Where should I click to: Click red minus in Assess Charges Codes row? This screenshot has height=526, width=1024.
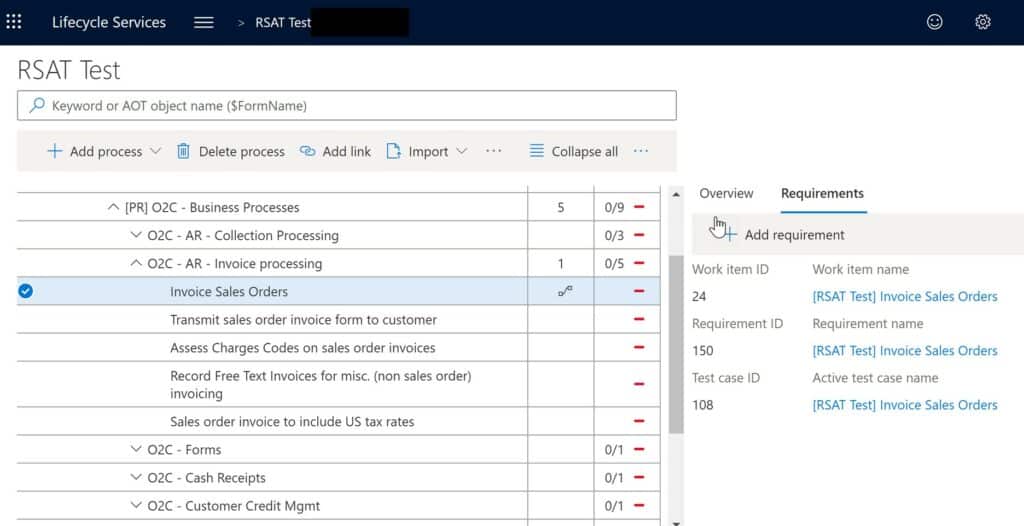639,348
